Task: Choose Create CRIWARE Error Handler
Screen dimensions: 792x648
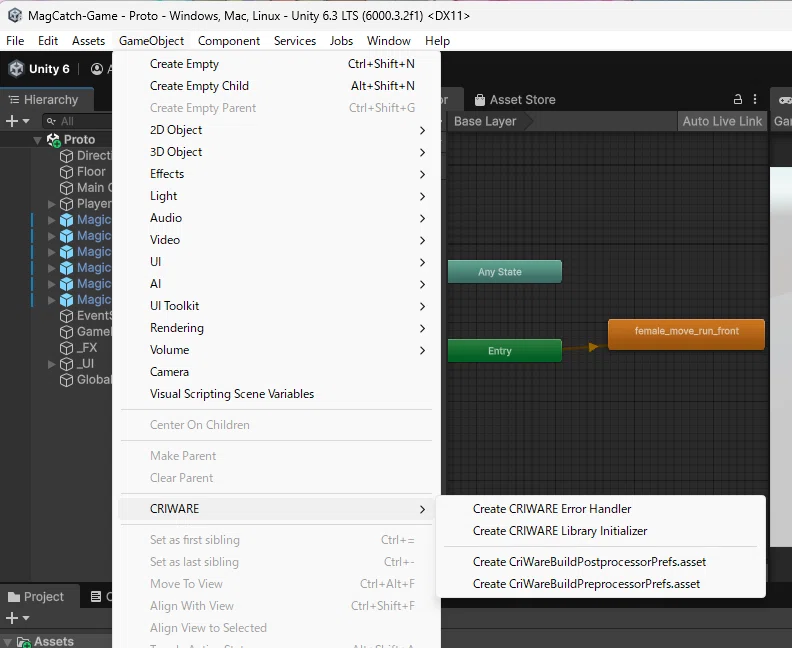Action: [601, 509]
